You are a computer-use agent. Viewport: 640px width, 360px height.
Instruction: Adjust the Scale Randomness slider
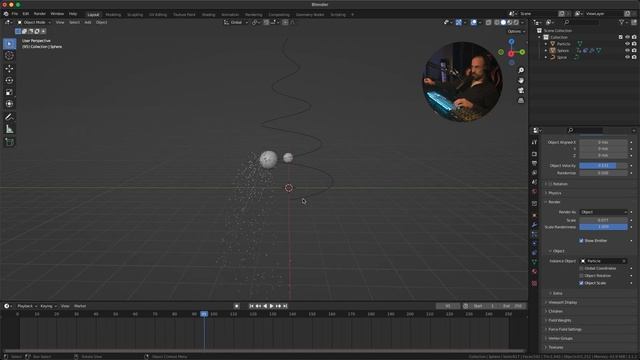pos(603,227)
